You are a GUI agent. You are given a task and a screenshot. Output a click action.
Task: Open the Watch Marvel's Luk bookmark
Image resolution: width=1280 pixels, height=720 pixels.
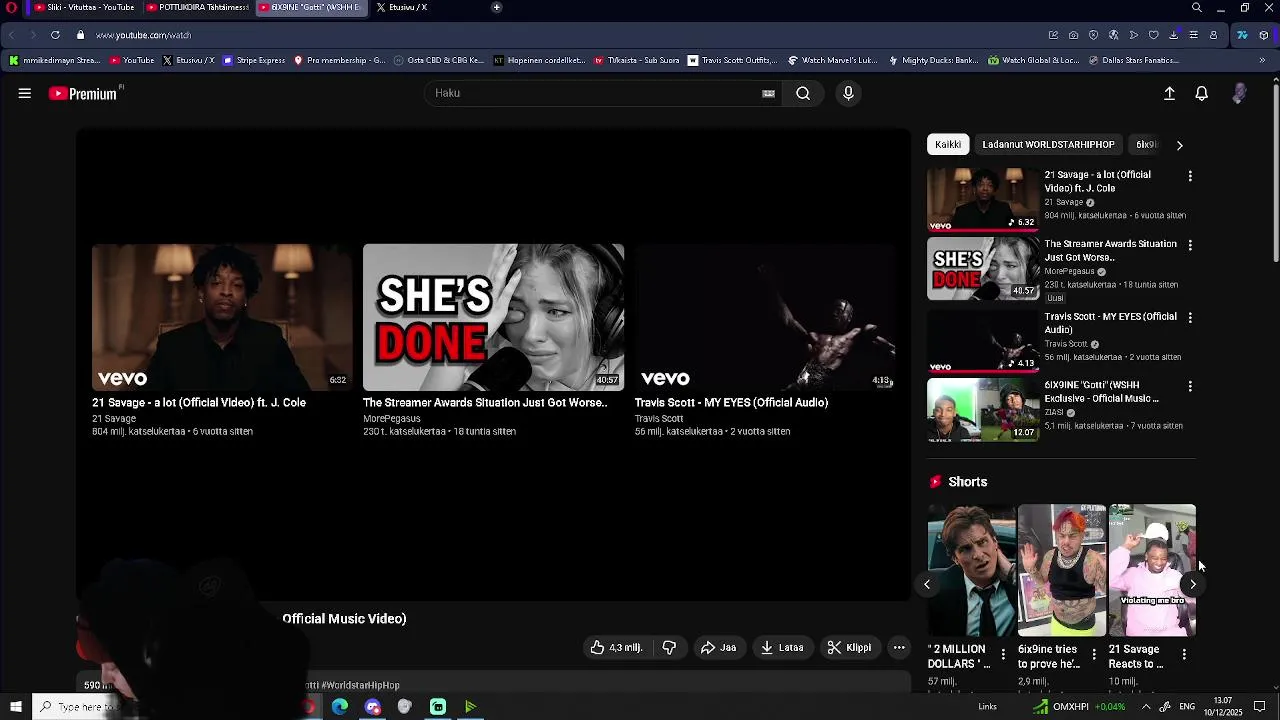832,60
